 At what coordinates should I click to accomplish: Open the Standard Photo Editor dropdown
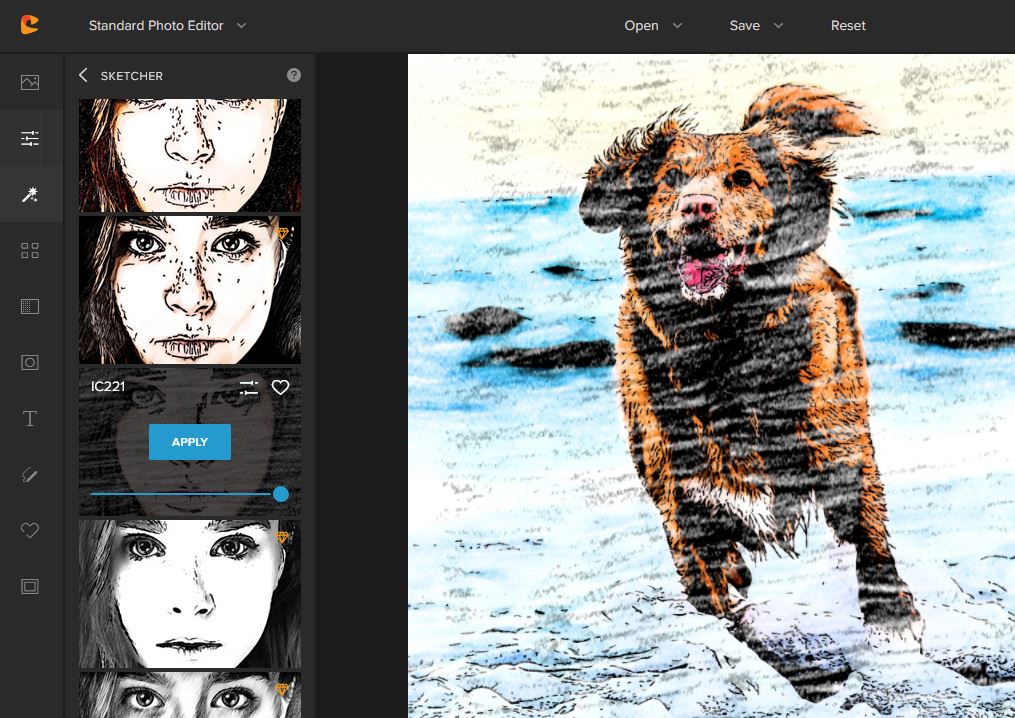(167, 25)
